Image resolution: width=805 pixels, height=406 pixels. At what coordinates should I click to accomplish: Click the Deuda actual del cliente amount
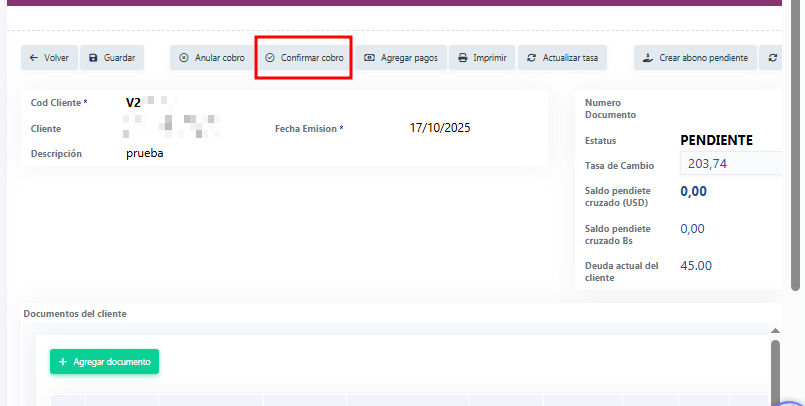(x=696, y=266)
